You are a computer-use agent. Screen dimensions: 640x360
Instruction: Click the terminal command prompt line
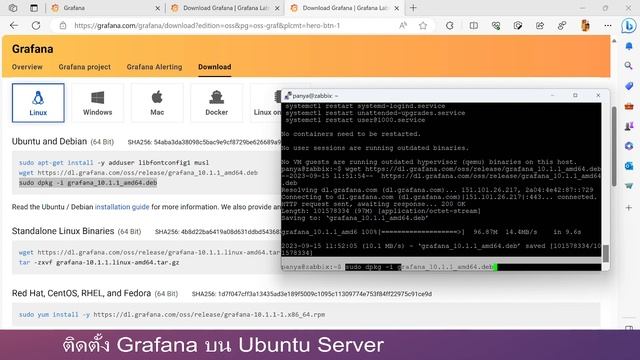(441, 267)
